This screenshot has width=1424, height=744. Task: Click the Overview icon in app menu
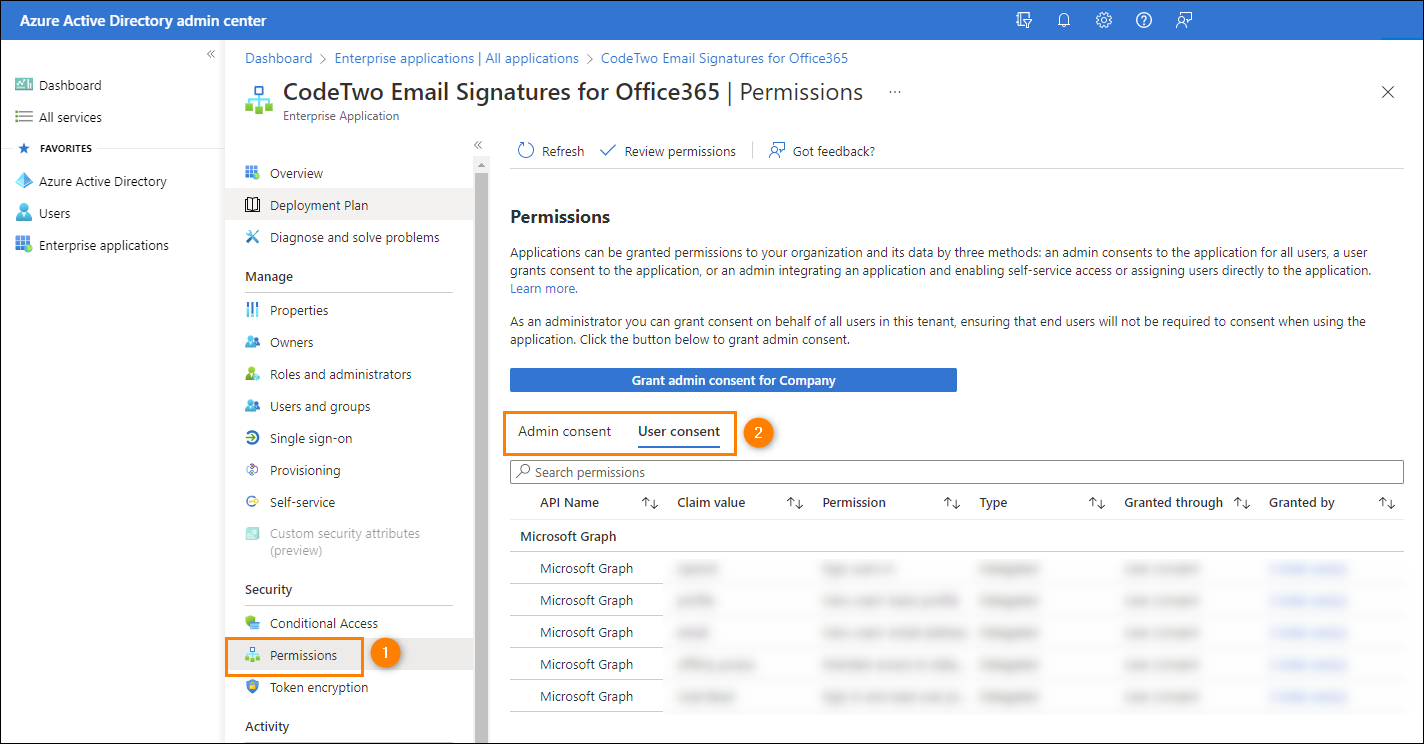253,173
